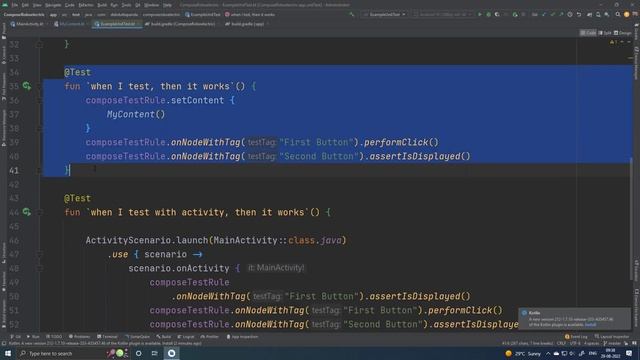Click the history clock icon in toolbar

pyautogui.click(x=570, y=14)
